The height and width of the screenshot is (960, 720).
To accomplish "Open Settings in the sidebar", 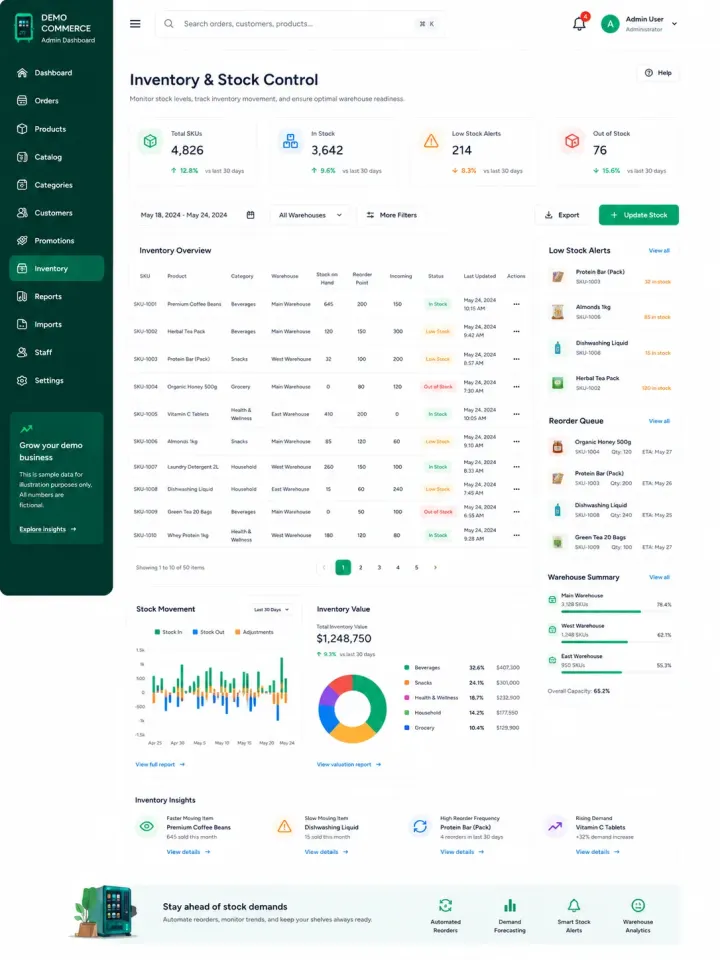I will click(x=56, y=380).
